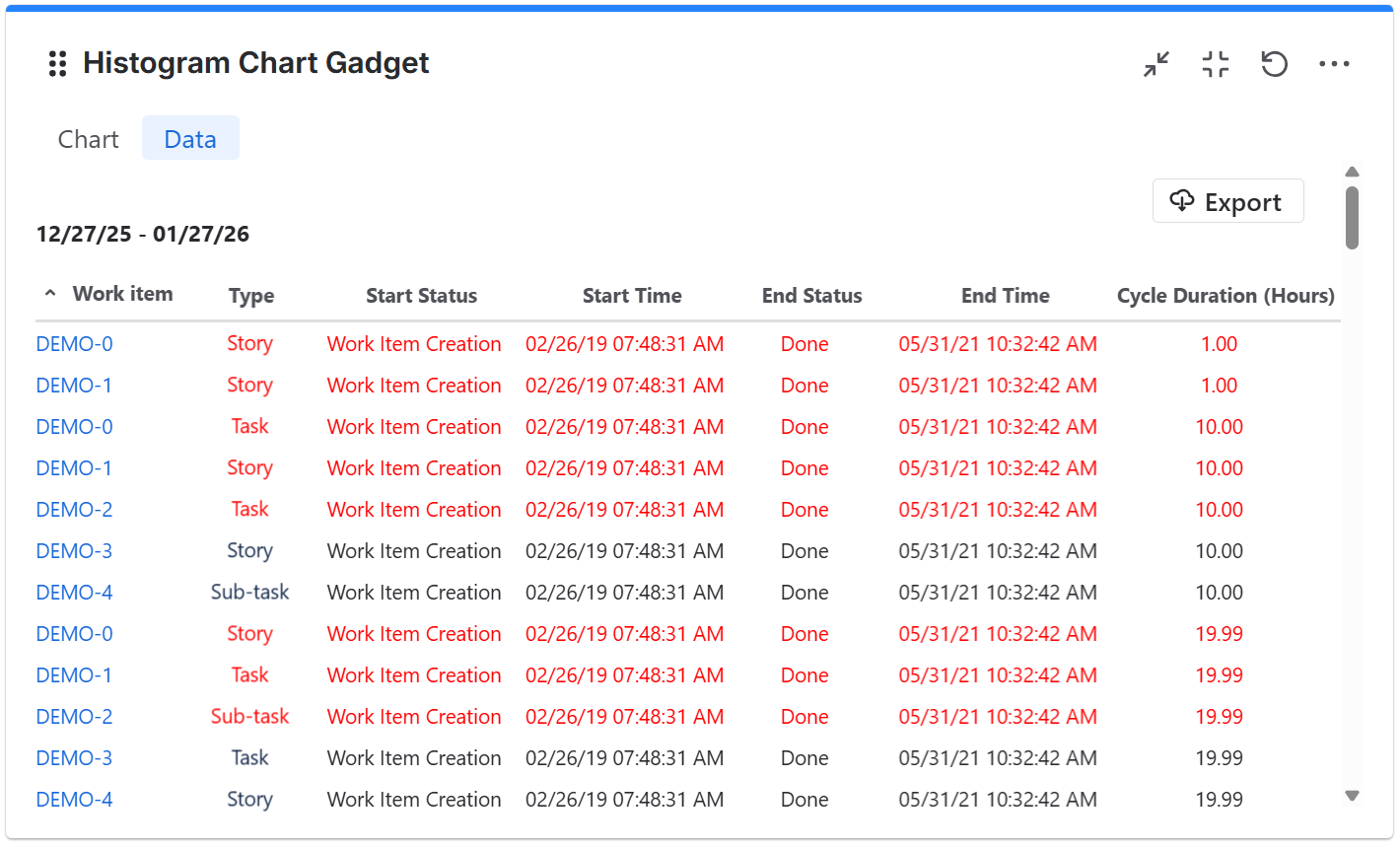This screenshot has height=849, width=1400.
Task: Select the Data tab
Action: (x=190, y=138)
